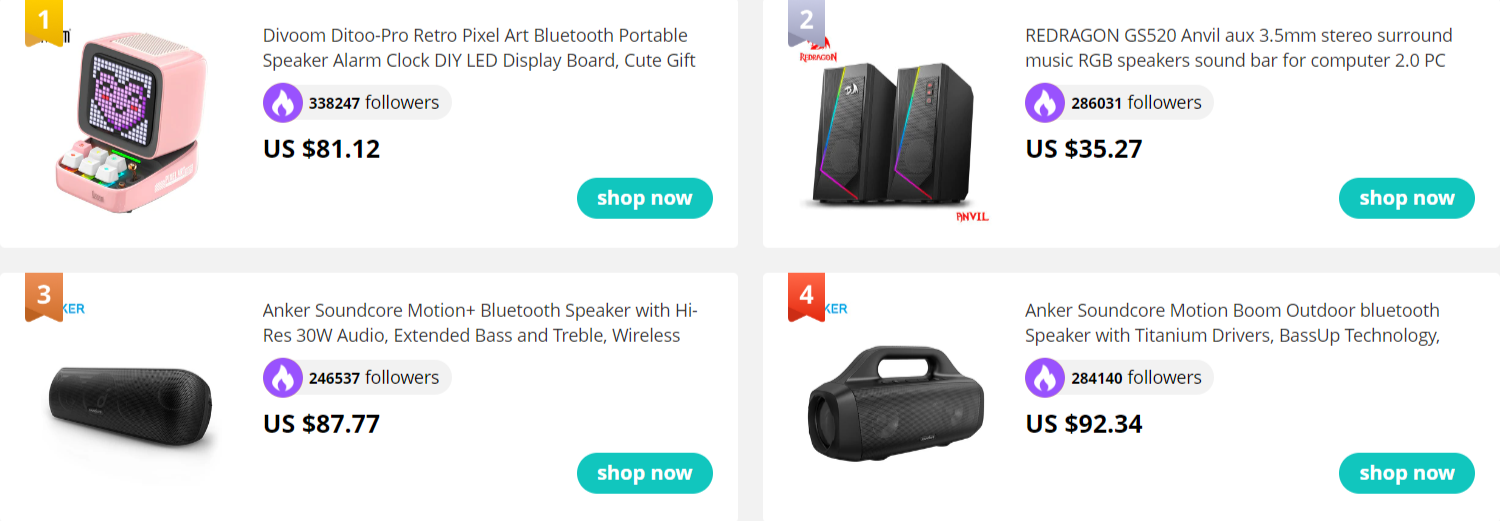
Task: Shop now for the Divoom Ditoo-Pro speaker
Action: tap(645, 198)
